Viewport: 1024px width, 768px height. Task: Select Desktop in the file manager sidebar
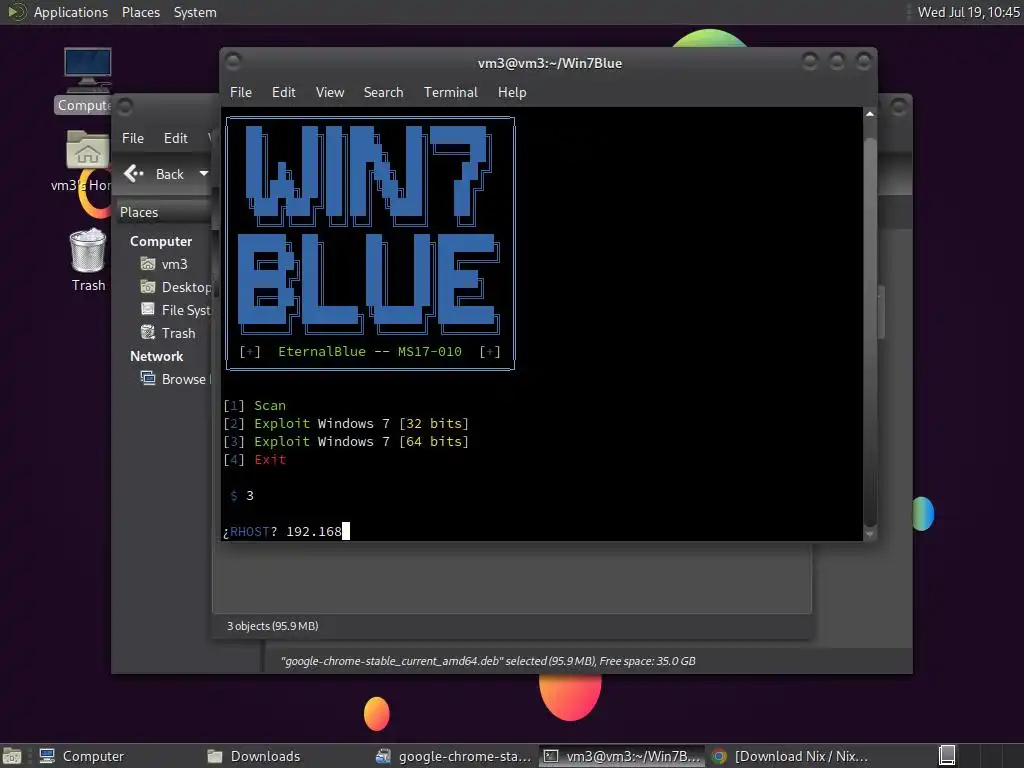point(186,287)
